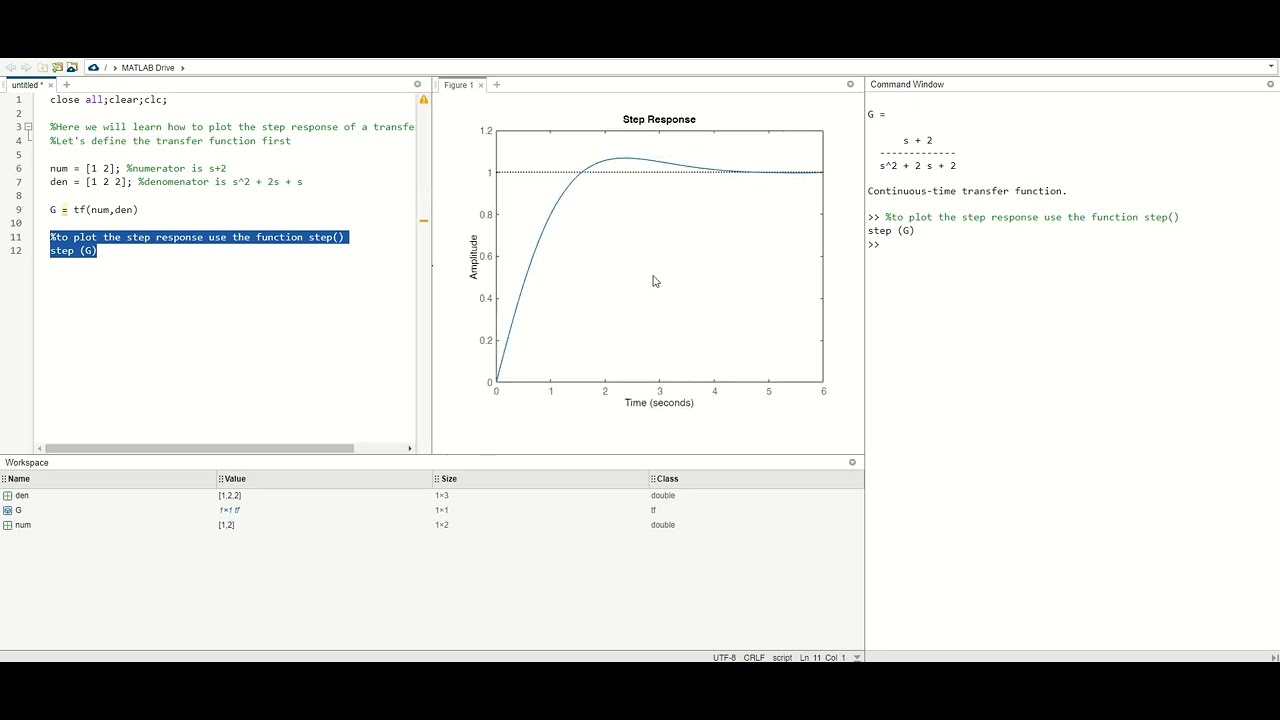Screen dimensions: 1280x720
Task: Select the num variable in Workspace
Action: (23, 525)
